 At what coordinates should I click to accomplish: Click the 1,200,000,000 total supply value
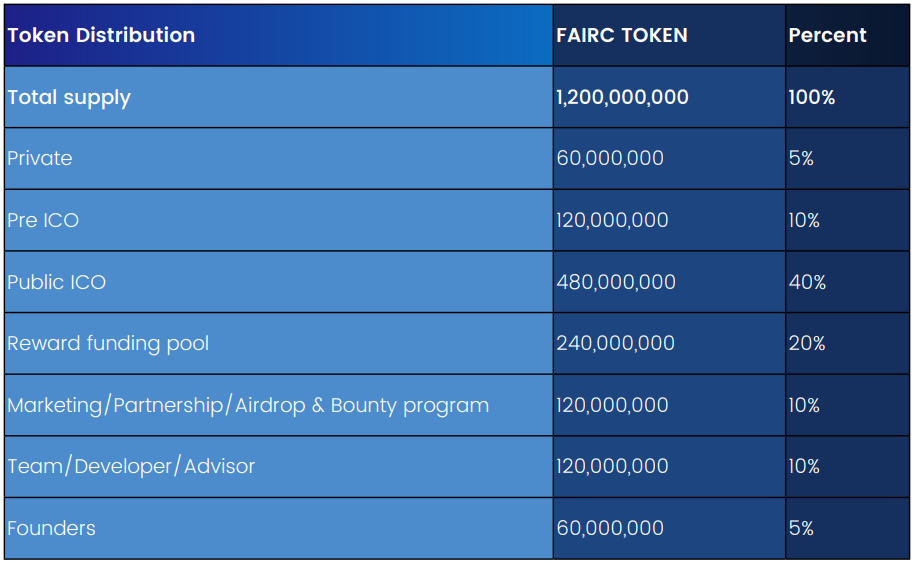(622, 97)
